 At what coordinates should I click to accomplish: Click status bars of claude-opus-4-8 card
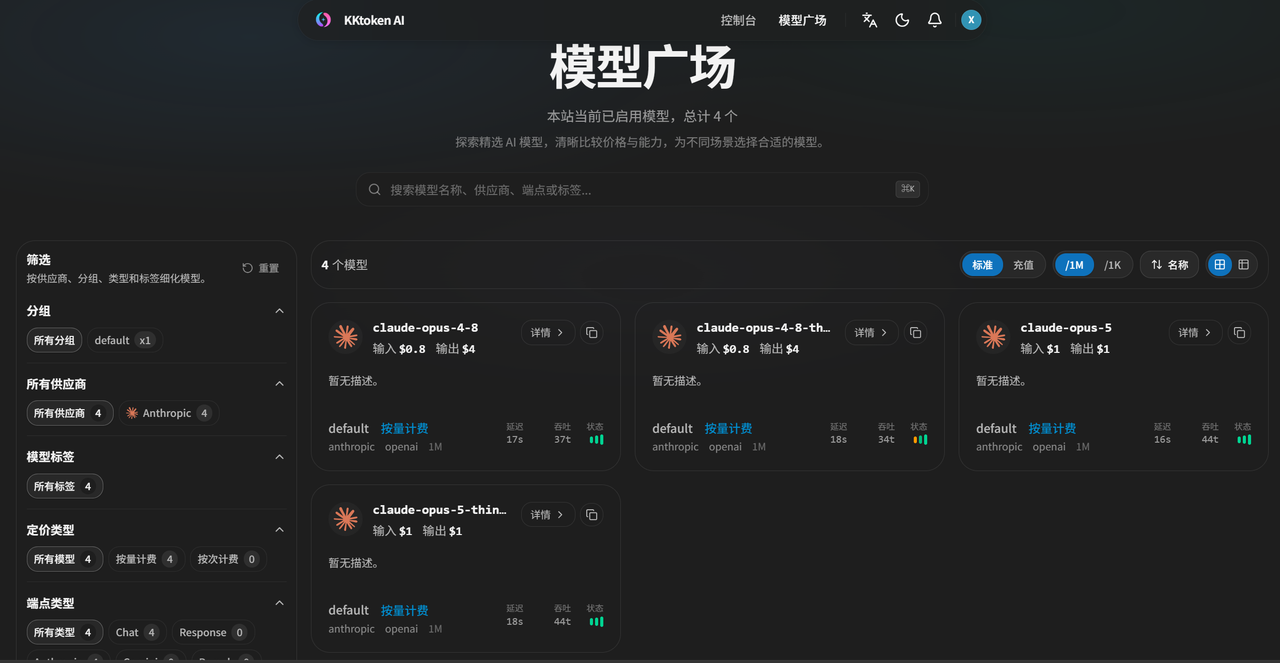pos(596,439)
